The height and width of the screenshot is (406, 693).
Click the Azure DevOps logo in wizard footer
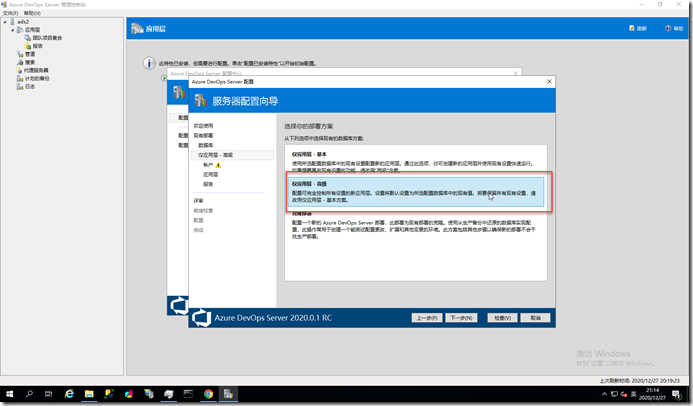pos(202,318)
